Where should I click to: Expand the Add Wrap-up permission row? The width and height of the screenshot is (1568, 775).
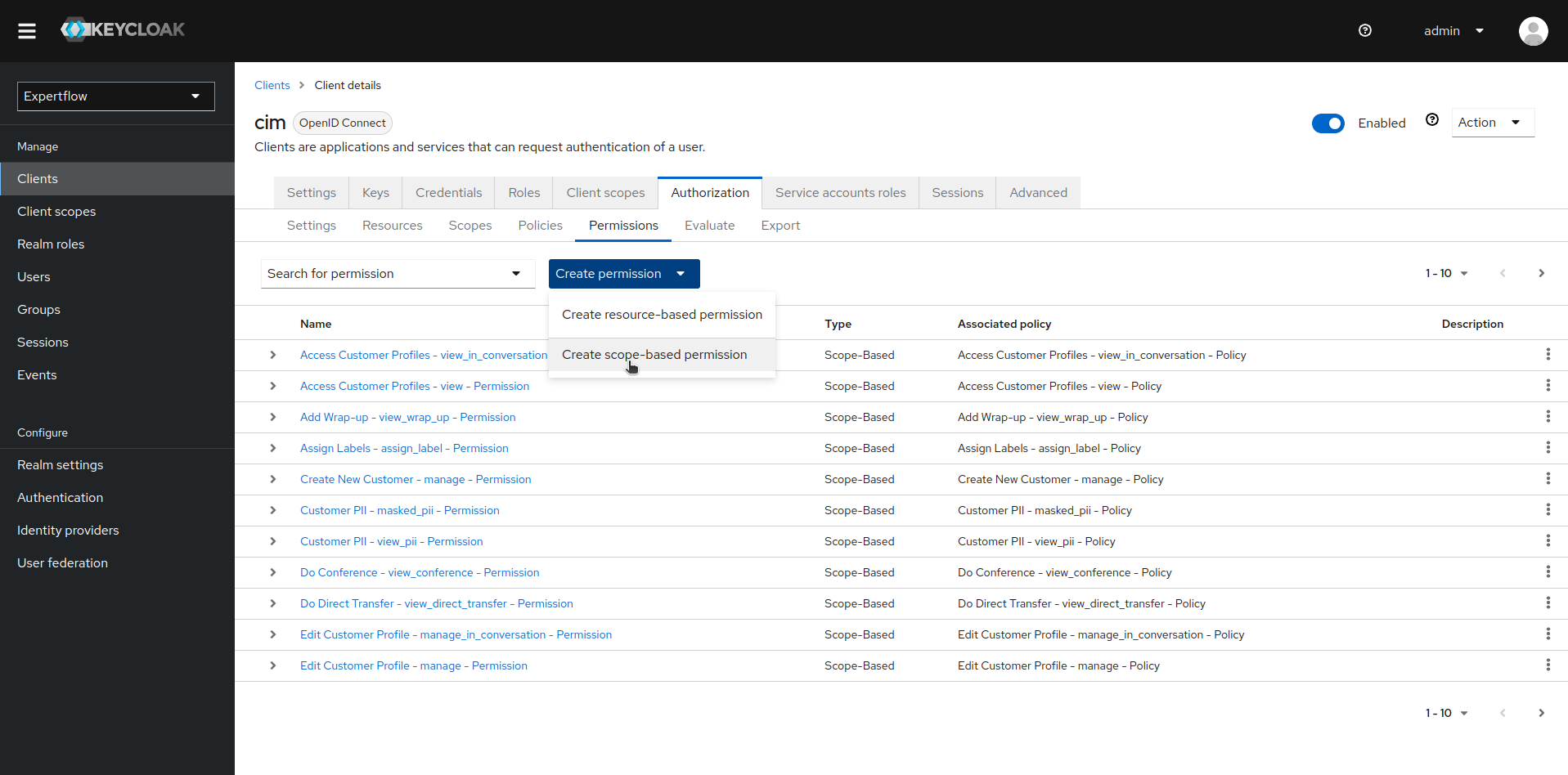coord(273,417)
